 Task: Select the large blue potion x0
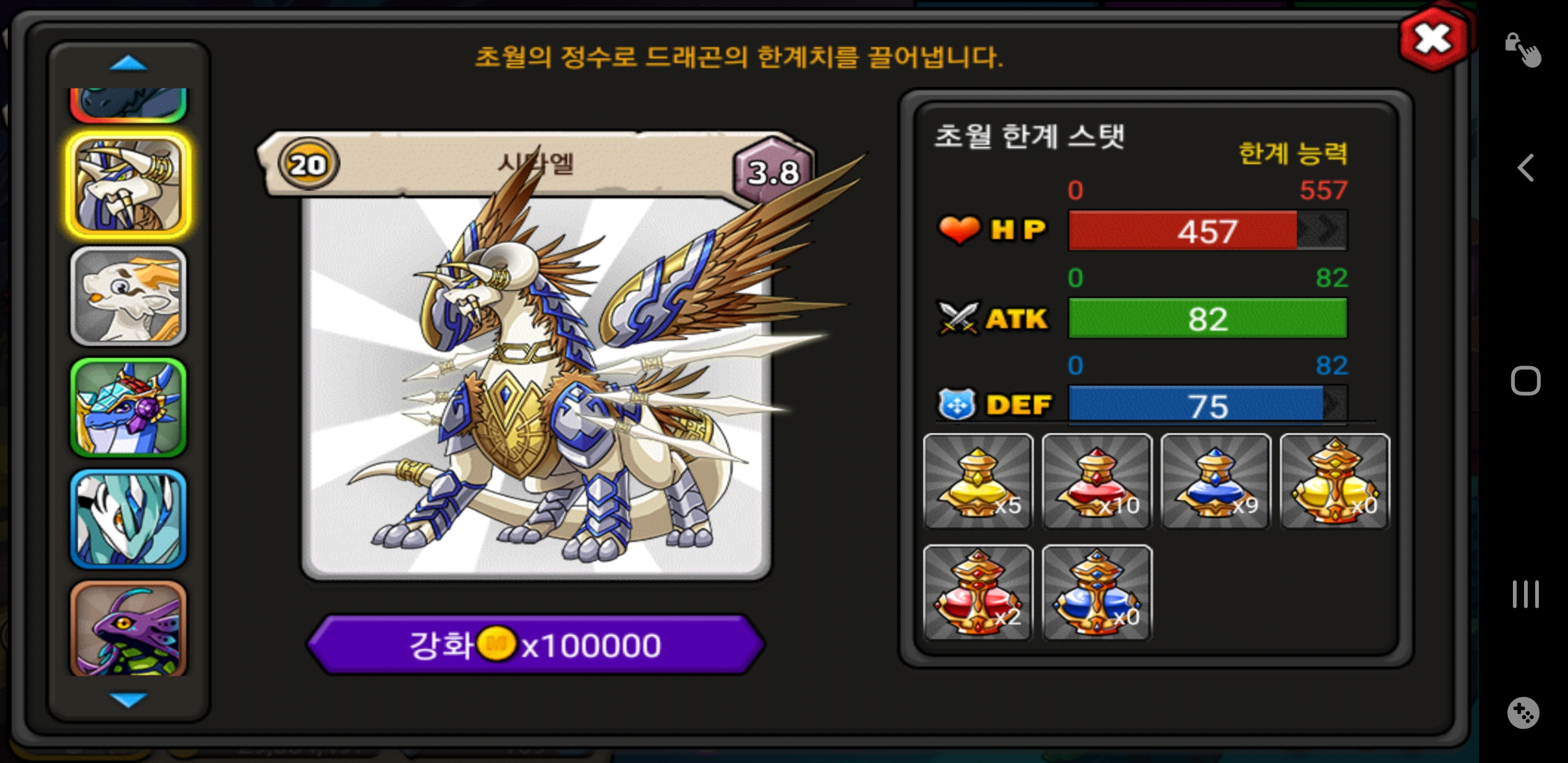click(x=1097, y=592)
